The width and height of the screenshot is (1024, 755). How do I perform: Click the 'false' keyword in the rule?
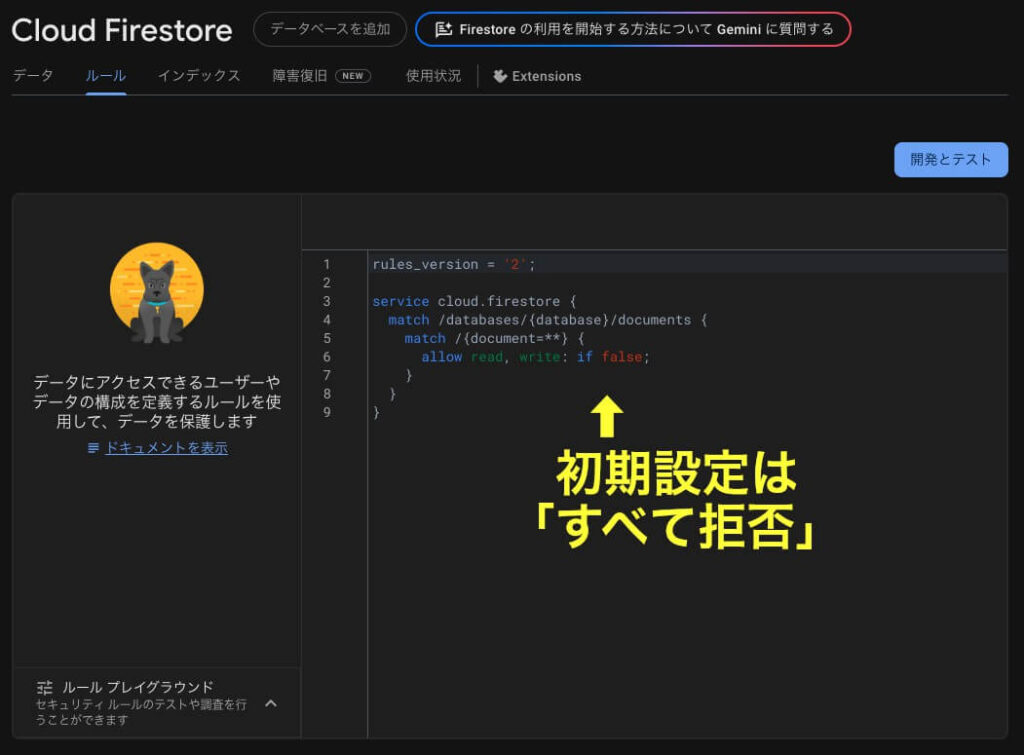(x=622, y=357)
